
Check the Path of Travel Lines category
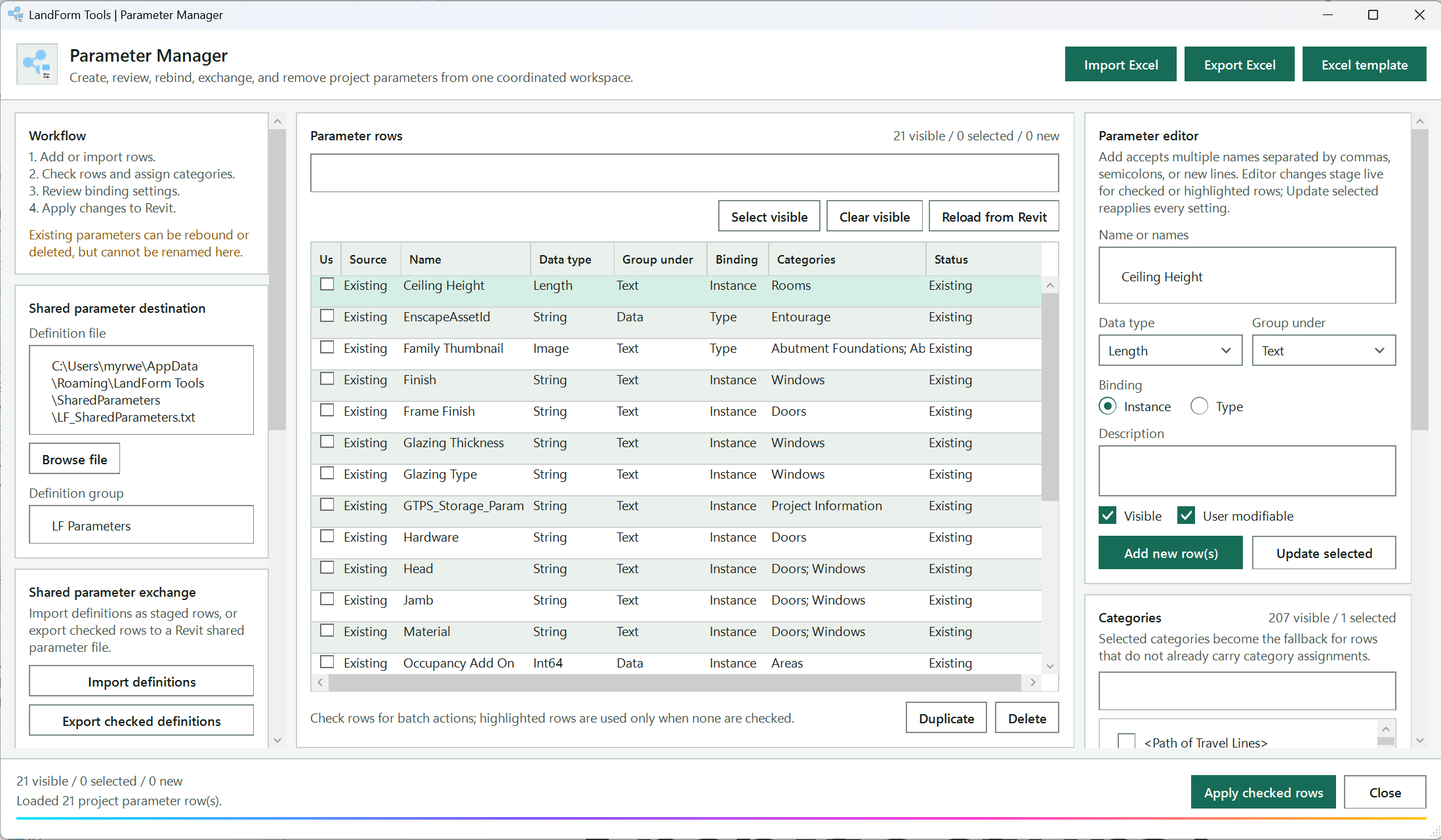pyautogui.click(x=1126, y=742)
